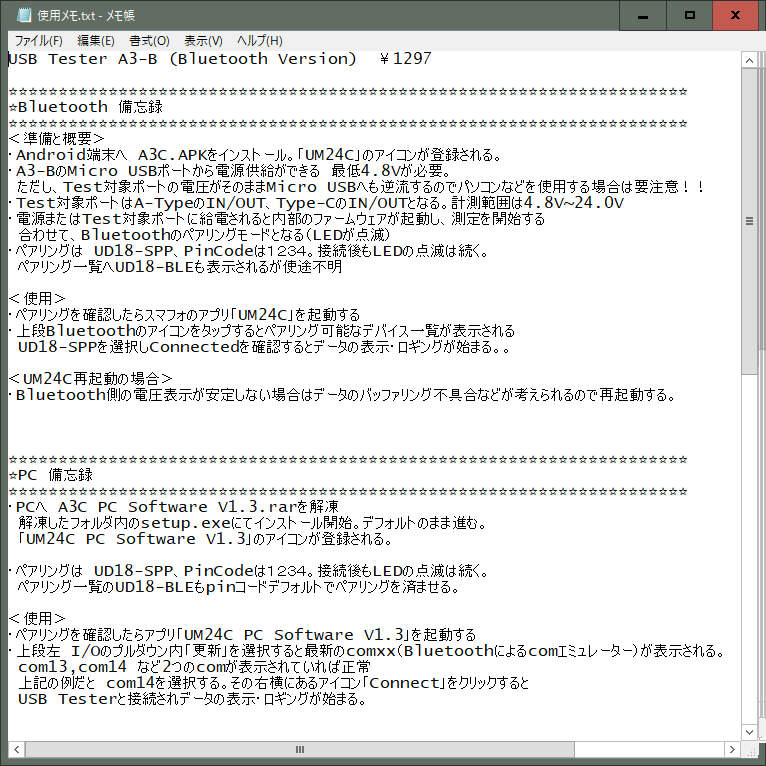Click the horizontal scrollbar right arrow
The width and height of the screenshot is (766, 766).
coord(731,749)
